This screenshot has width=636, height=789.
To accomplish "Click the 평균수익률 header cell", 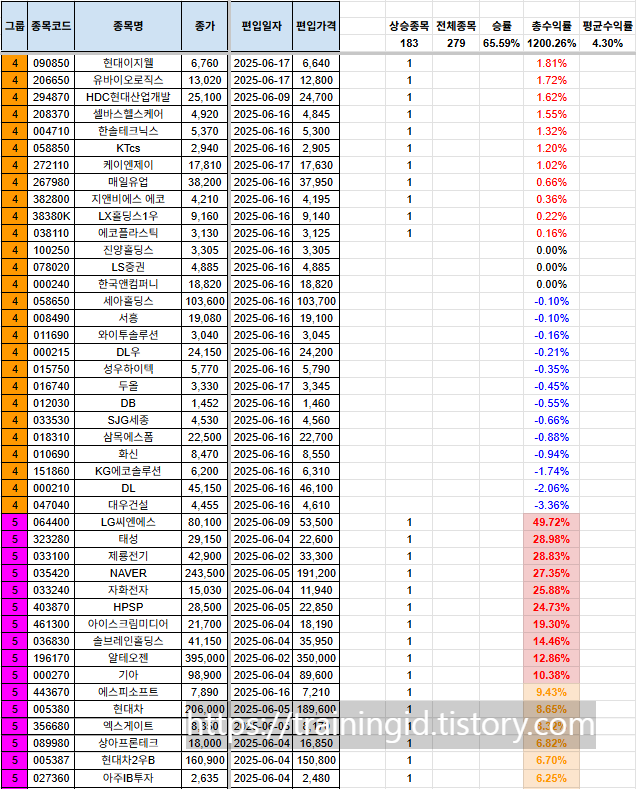I will coord(608,26).
